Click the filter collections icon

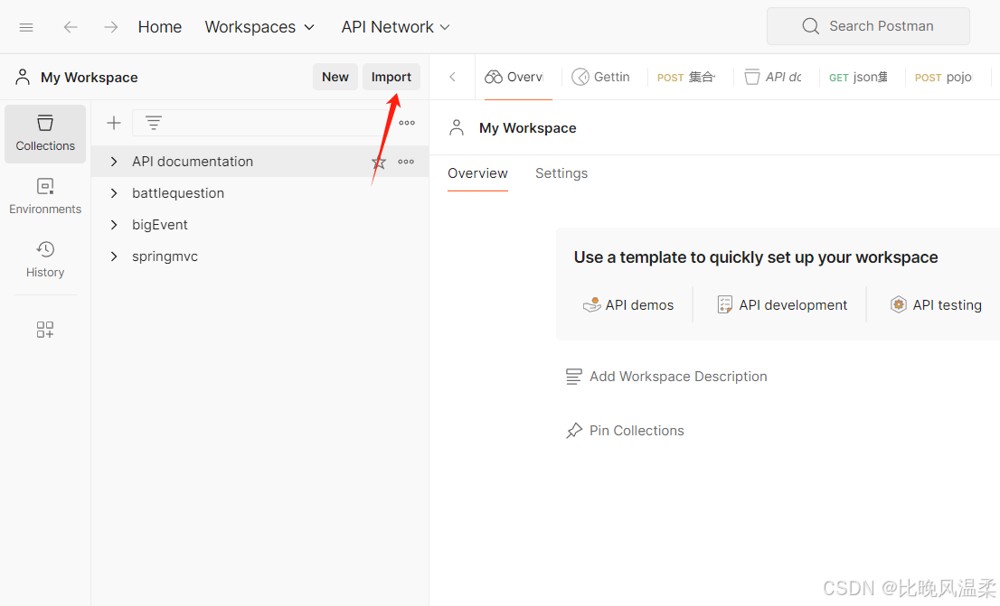[153, 122]
